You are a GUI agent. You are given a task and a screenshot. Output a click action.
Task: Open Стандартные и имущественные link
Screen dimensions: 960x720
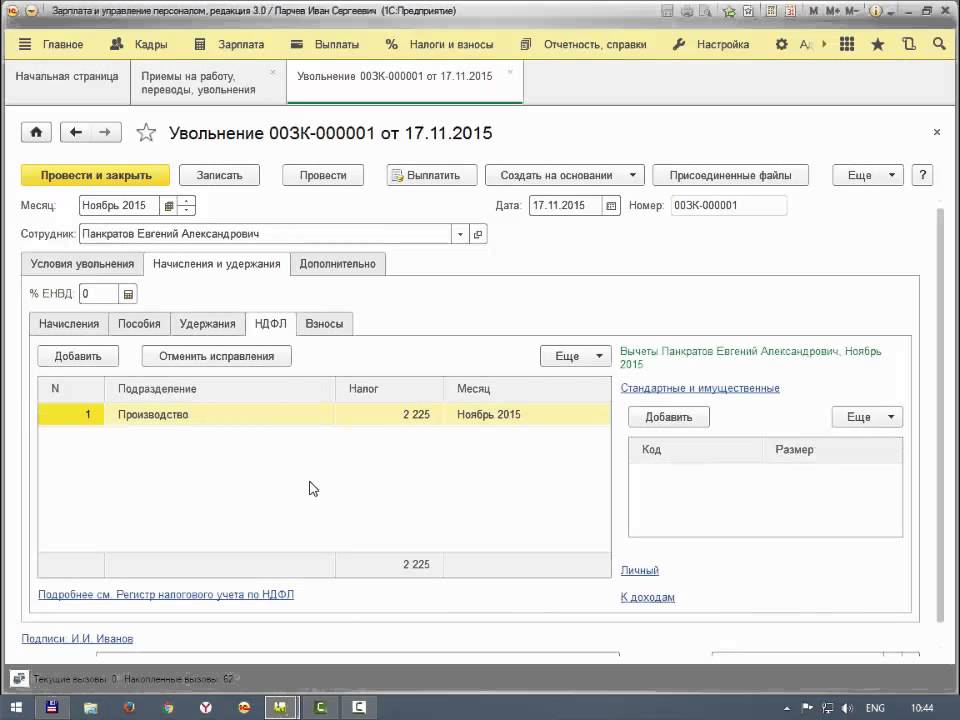(x=700, y=388)
